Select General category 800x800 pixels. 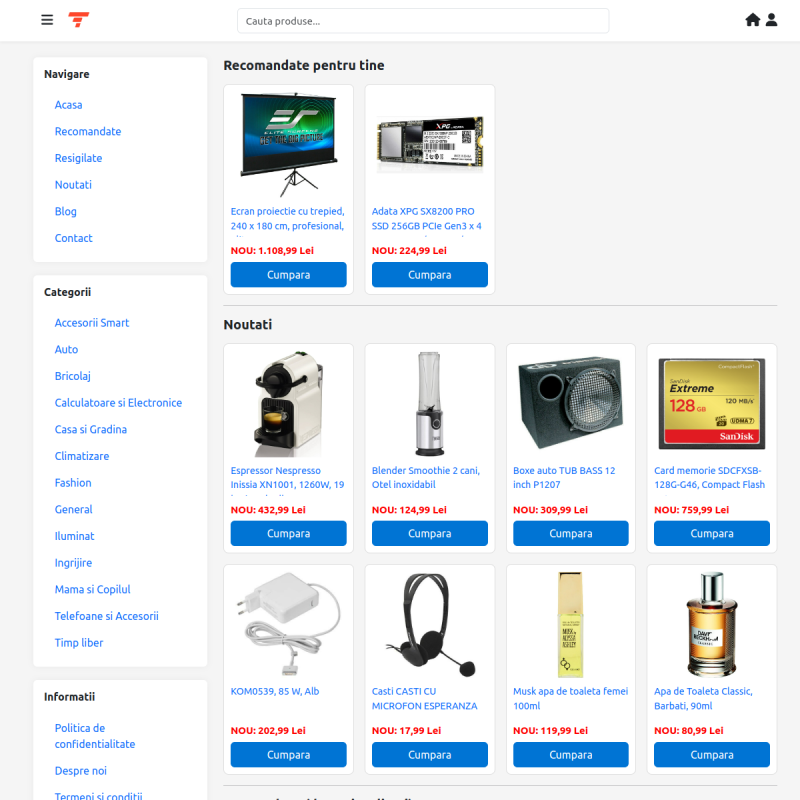(x=73, y=509)
